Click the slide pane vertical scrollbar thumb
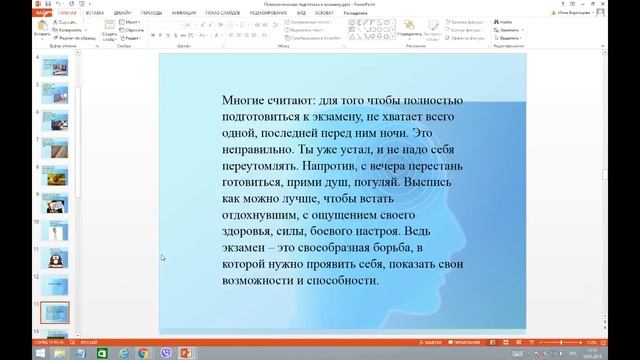This screenshot has height=360, width=640. [x=604, y=174]
